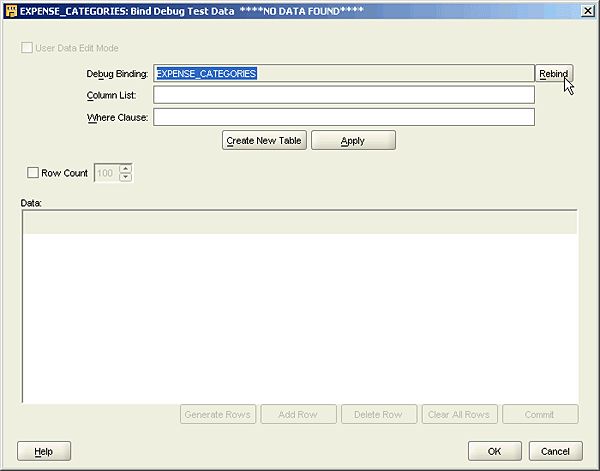This screenshot has height=471, width=600.
Task: Click the Add Row button
Action: pyautogui.click(x=298, y=414)
